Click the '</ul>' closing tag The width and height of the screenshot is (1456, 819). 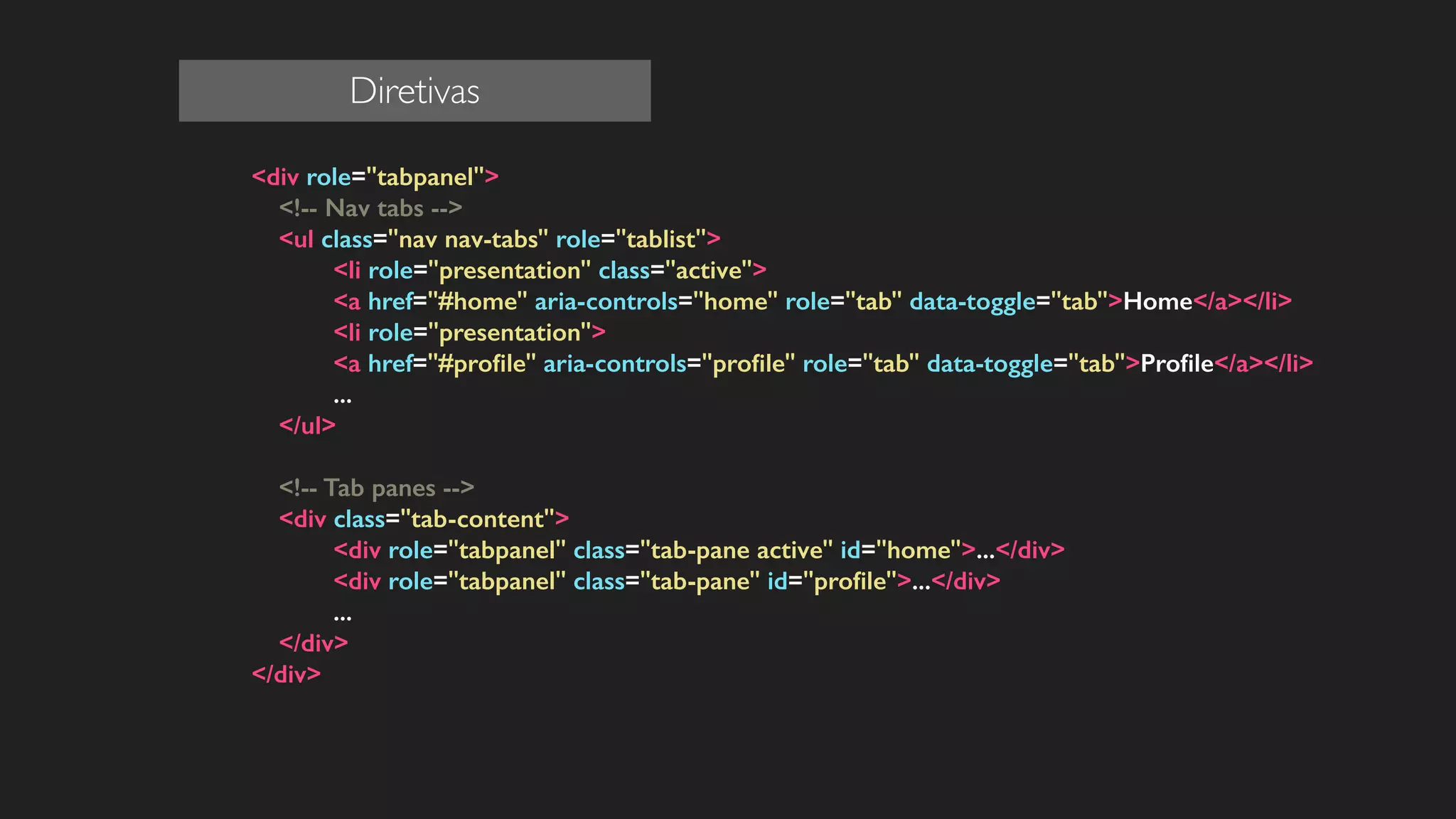pos(307,426)
